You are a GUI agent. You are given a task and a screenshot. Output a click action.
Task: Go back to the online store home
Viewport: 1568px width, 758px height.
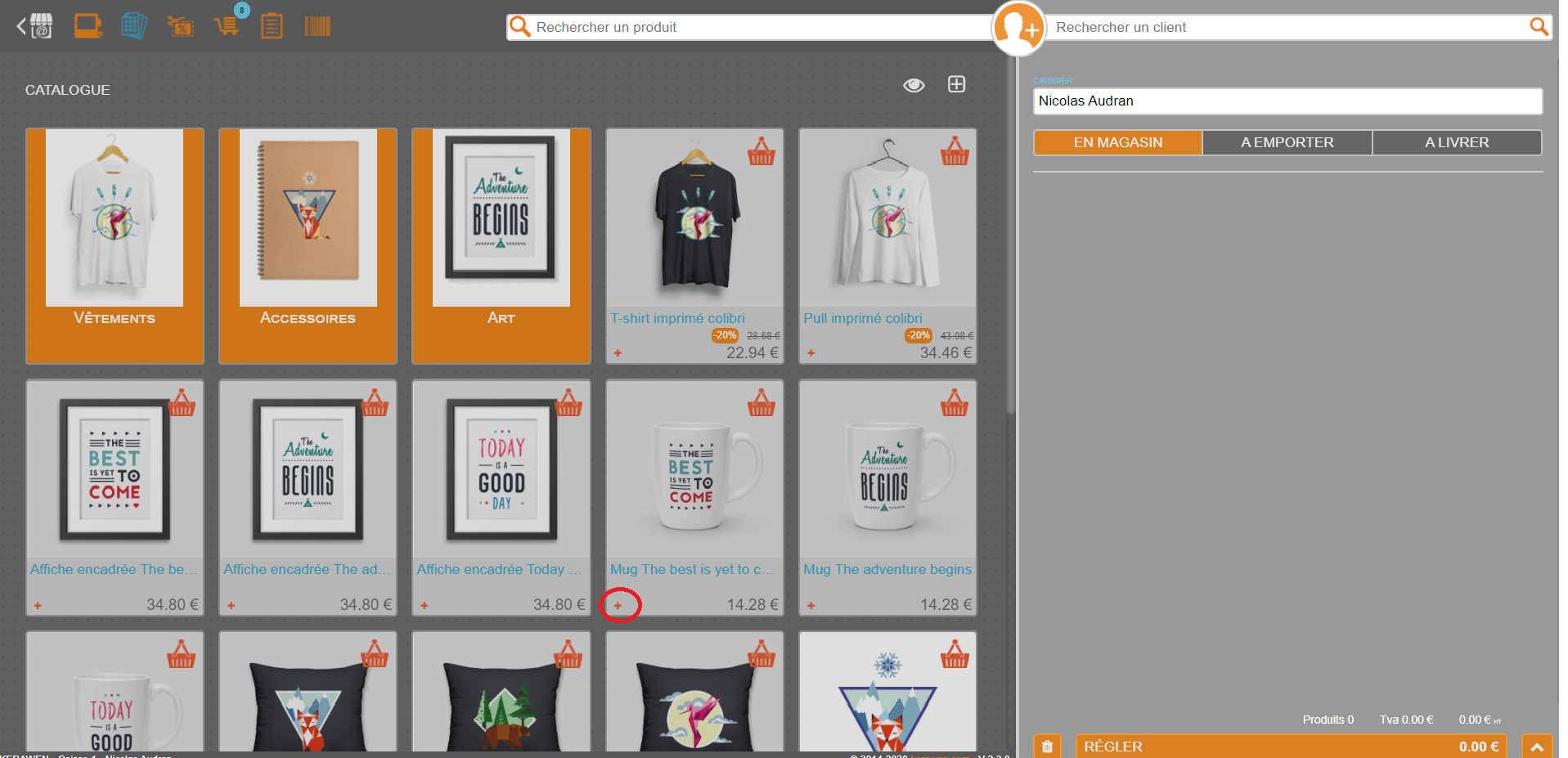[x=35, y=26]
